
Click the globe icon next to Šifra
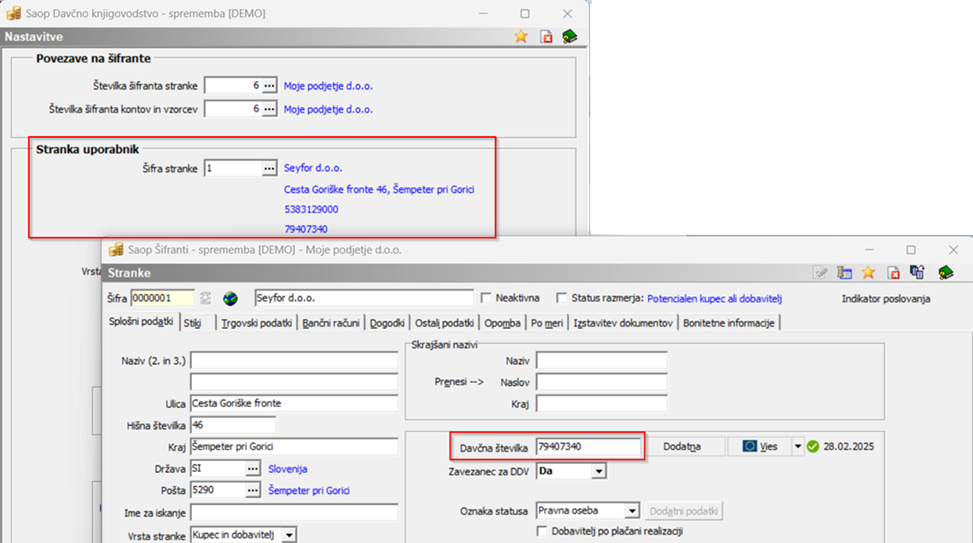click(x=230, y=298)
